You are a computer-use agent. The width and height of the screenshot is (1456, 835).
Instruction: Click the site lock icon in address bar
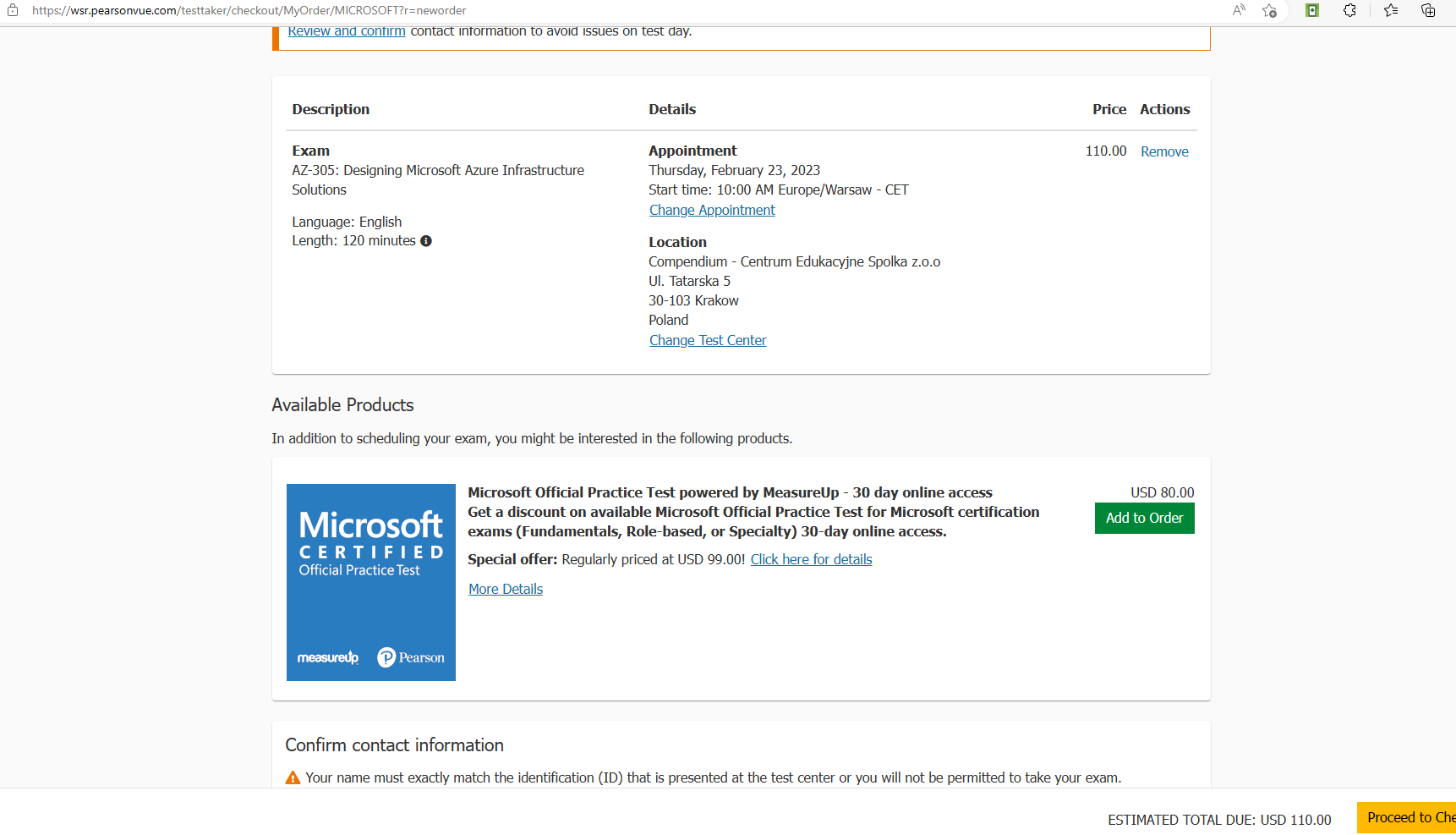(x=13, y=10)
